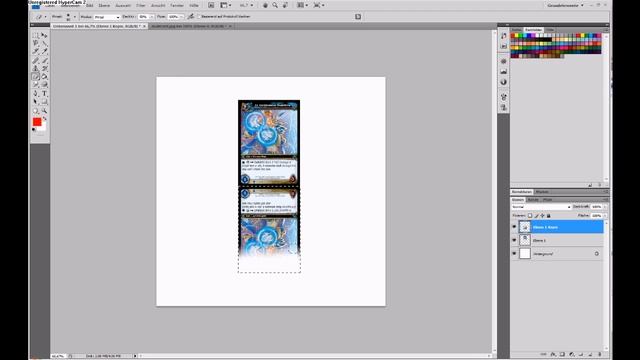Open the Fenster menu
This screenshot has width=640, height=360.
pos(177,5)
